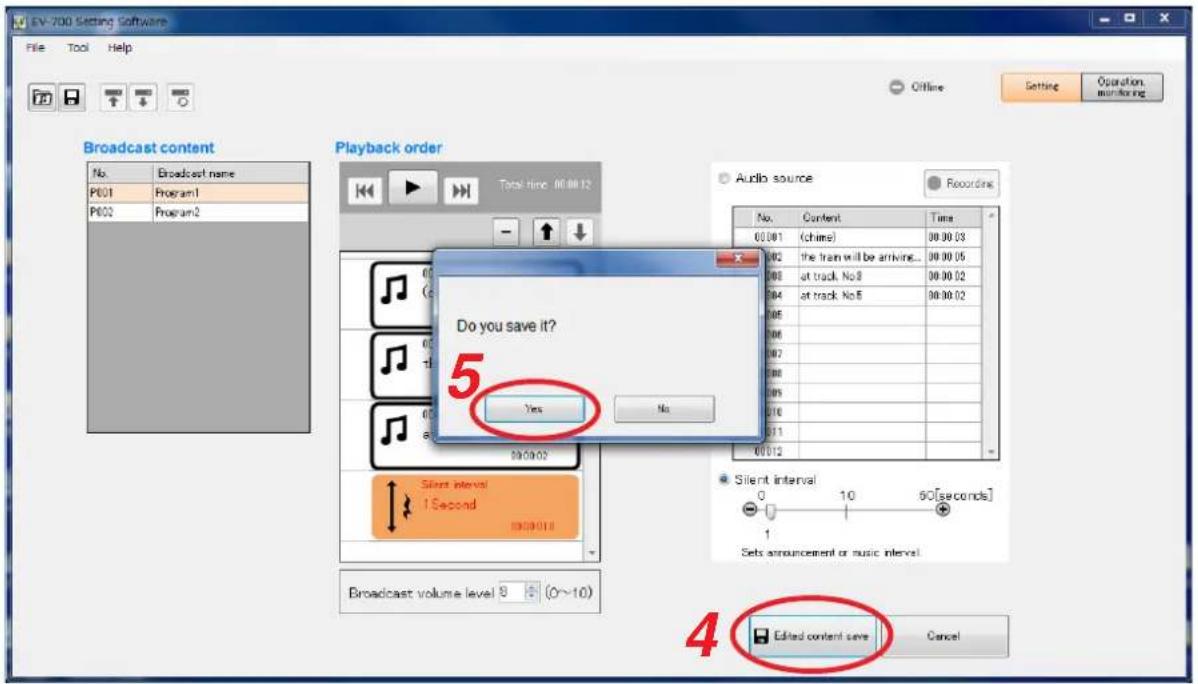Screen dimensions: 1198x684
Task: Switch to Operation monitoring mode
Action: [1122, 87]
